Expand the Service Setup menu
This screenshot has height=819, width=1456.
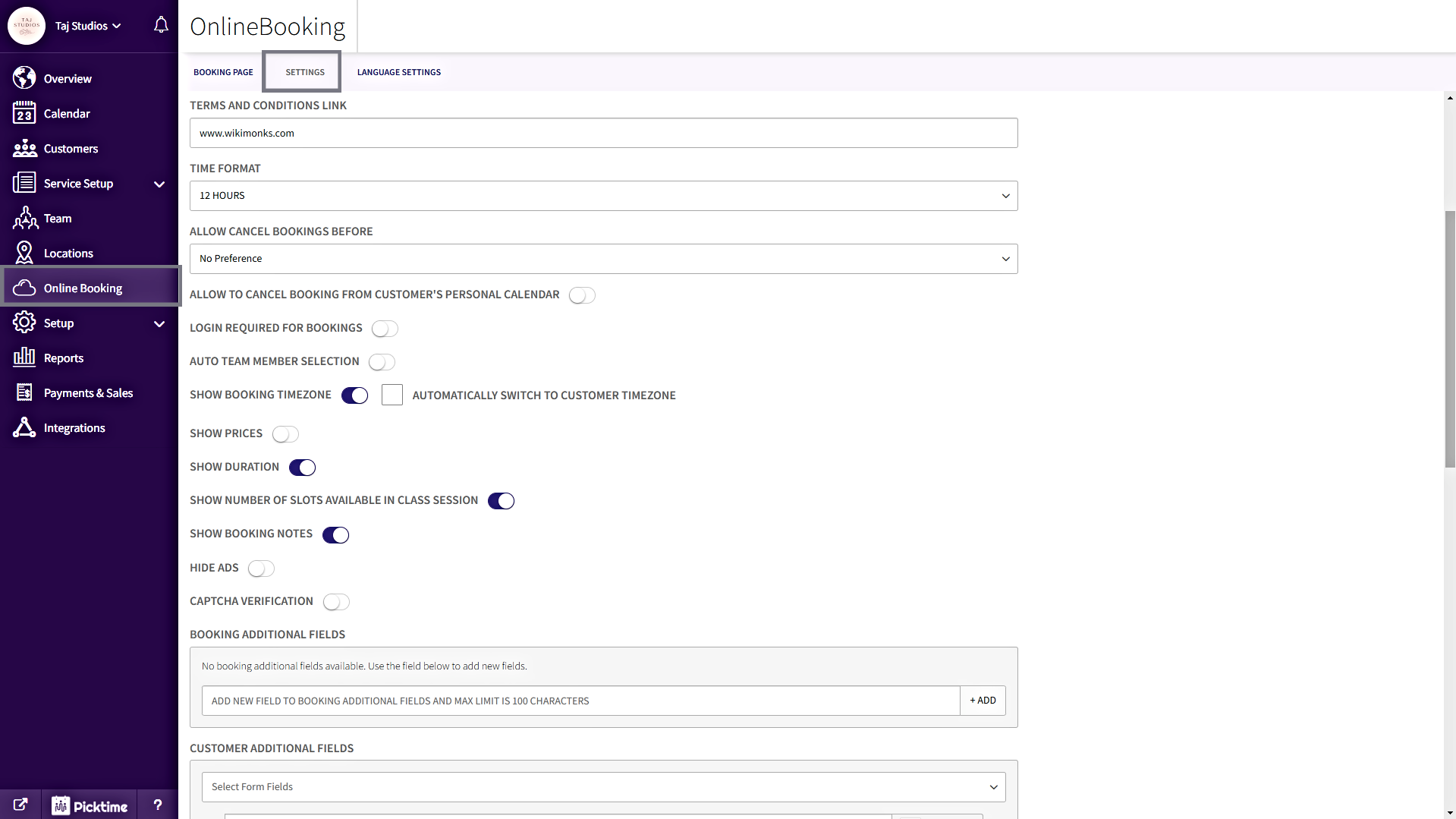[x=79, y=183]
